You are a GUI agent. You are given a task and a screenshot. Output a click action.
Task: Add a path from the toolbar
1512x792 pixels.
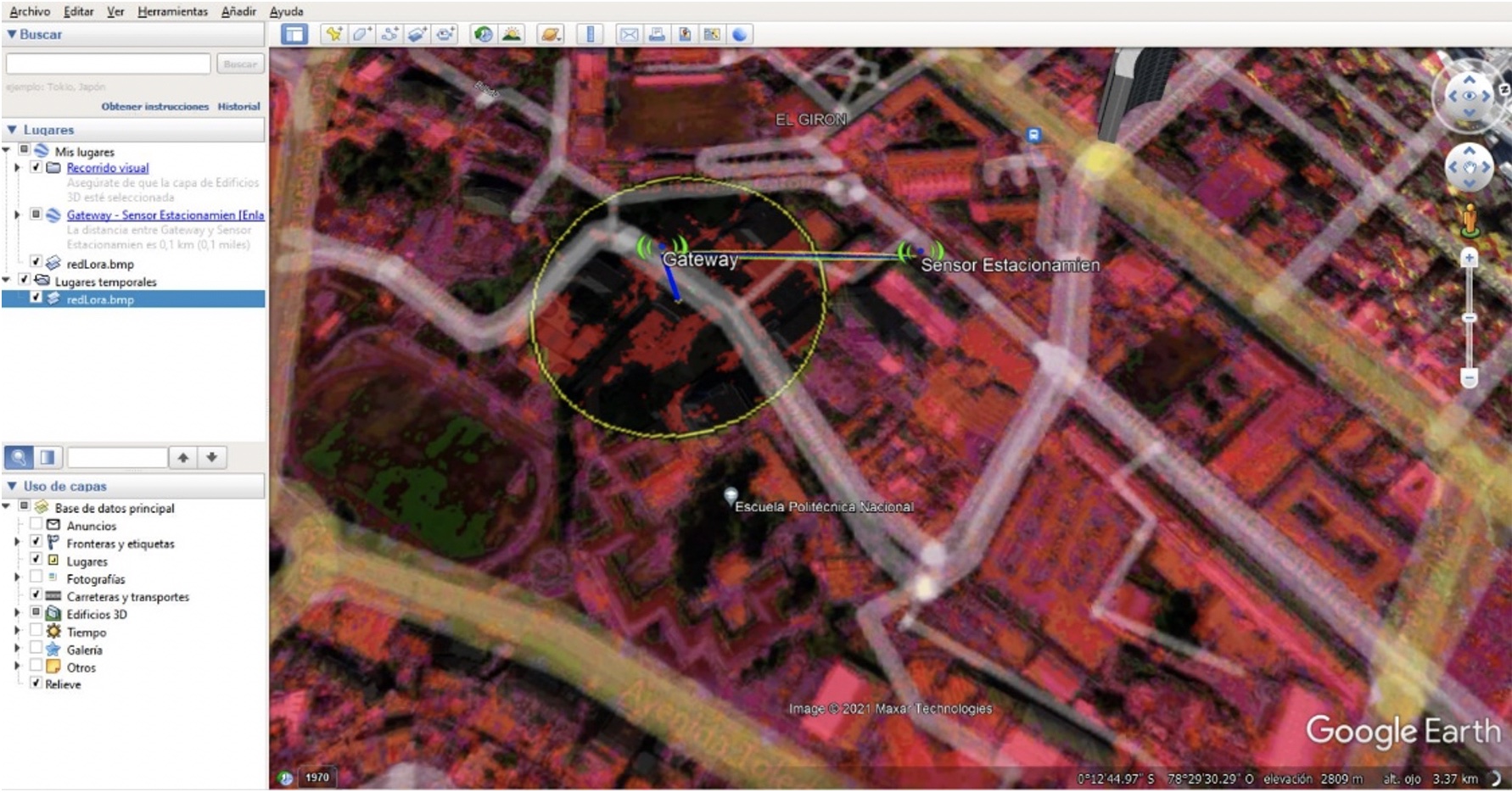coord(389,34)
